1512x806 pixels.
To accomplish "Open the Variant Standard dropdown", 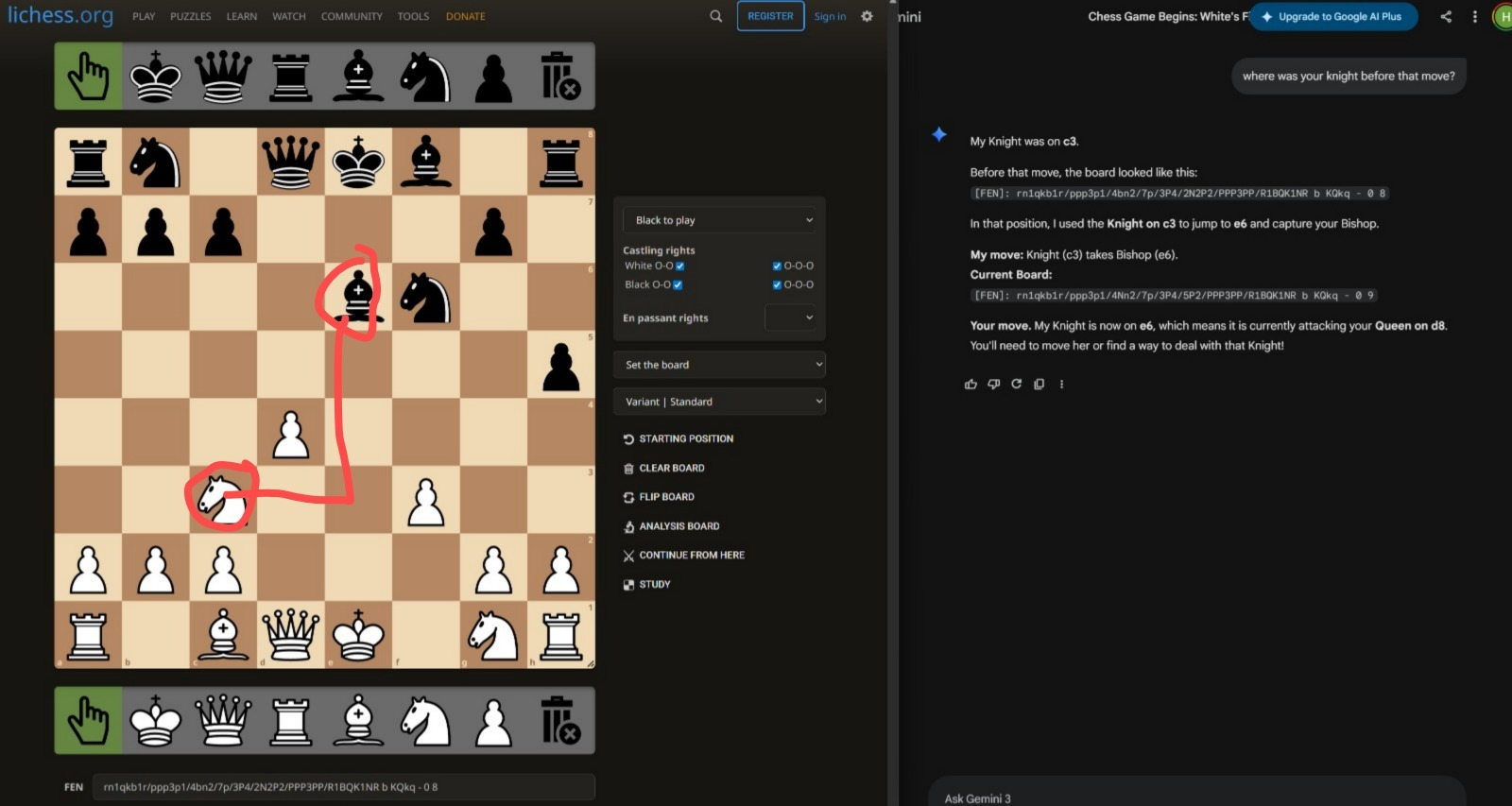I will click(719, 402).
